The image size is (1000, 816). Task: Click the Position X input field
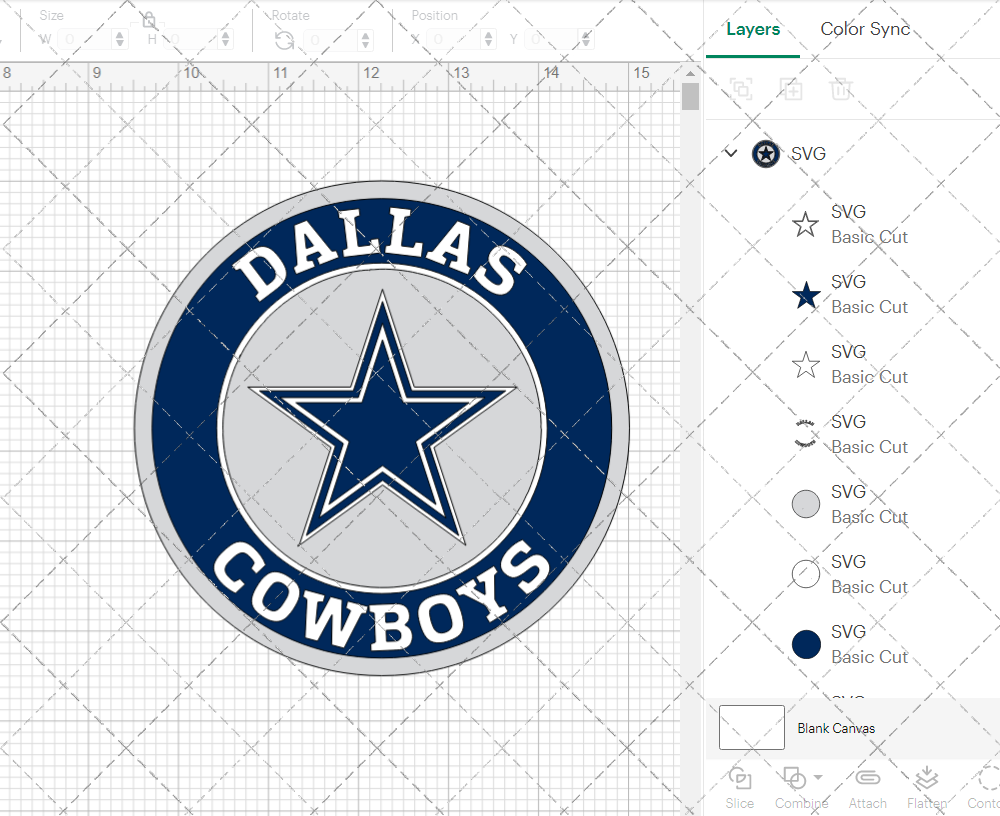coord(453,40)
